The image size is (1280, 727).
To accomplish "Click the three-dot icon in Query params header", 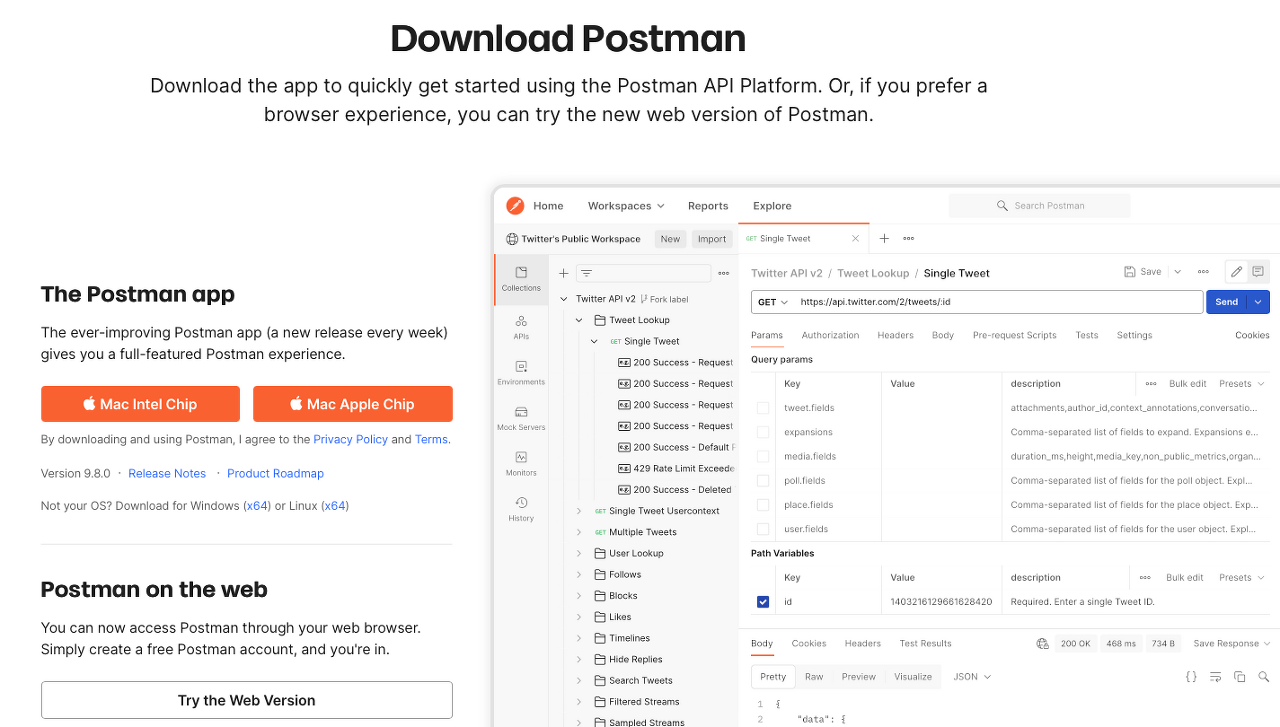I will tap(1151, 384).
